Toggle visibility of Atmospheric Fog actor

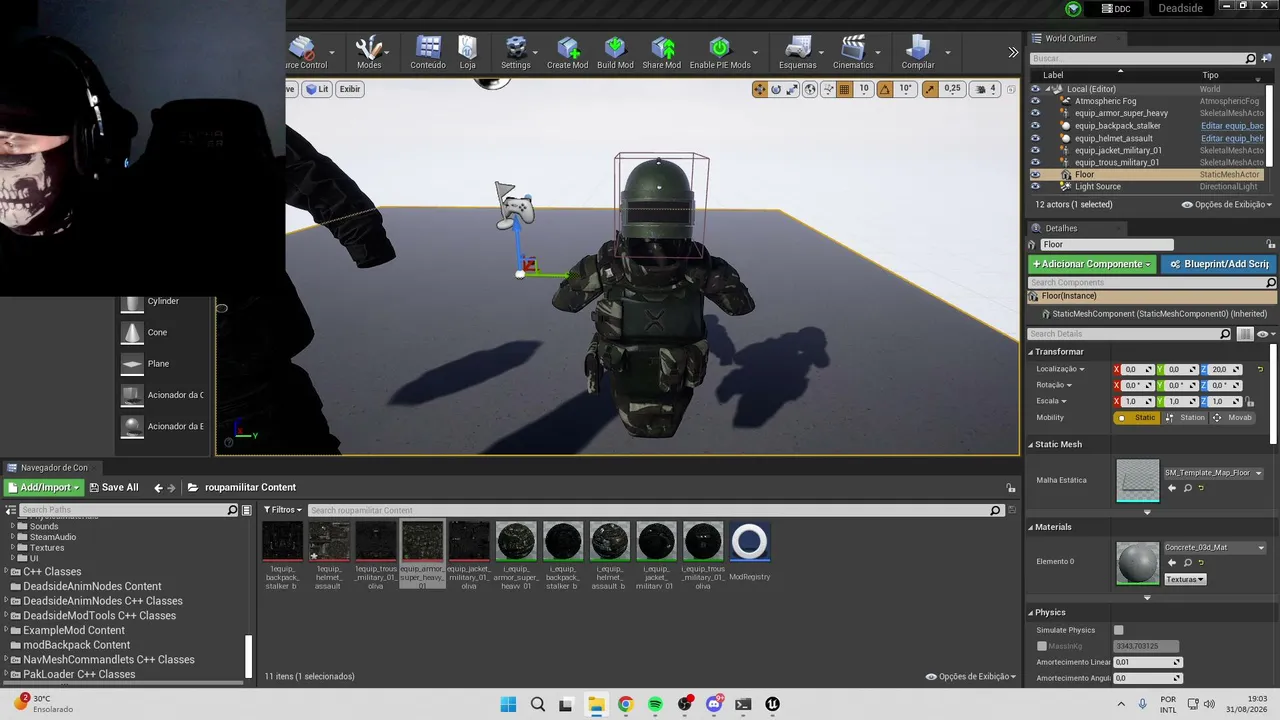(1035, 101)
